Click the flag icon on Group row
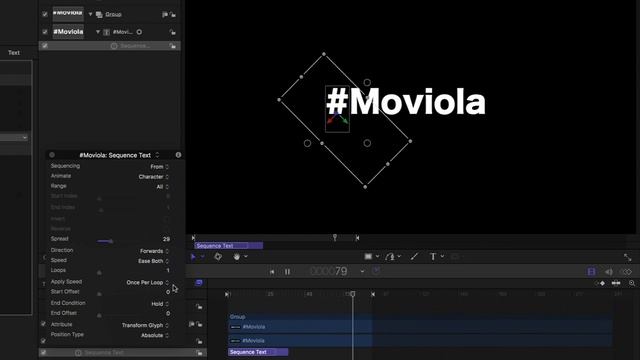This screenshot has height=360, width=640. [164, 15]
